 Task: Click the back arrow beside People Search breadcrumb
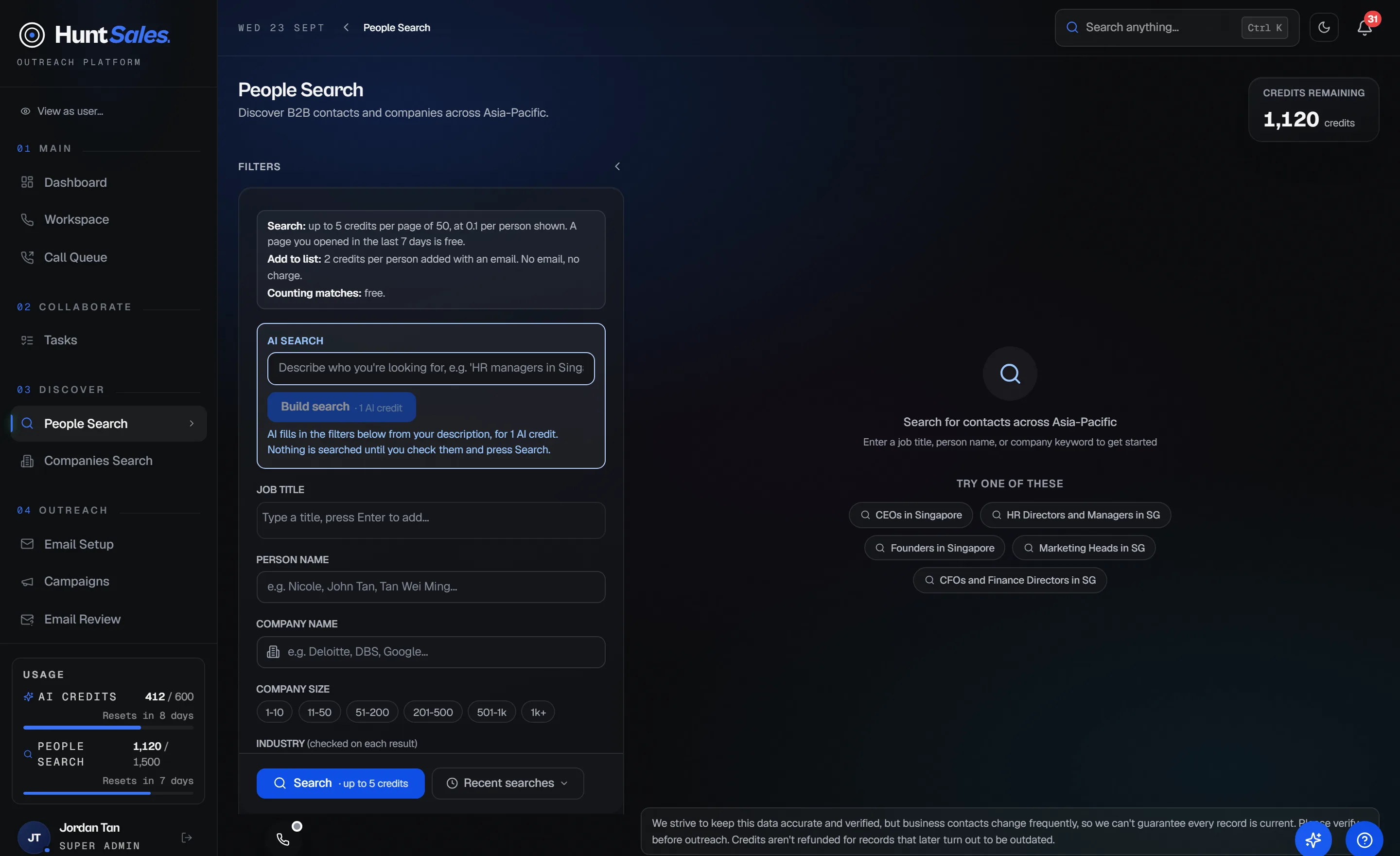tap(346, 27)
